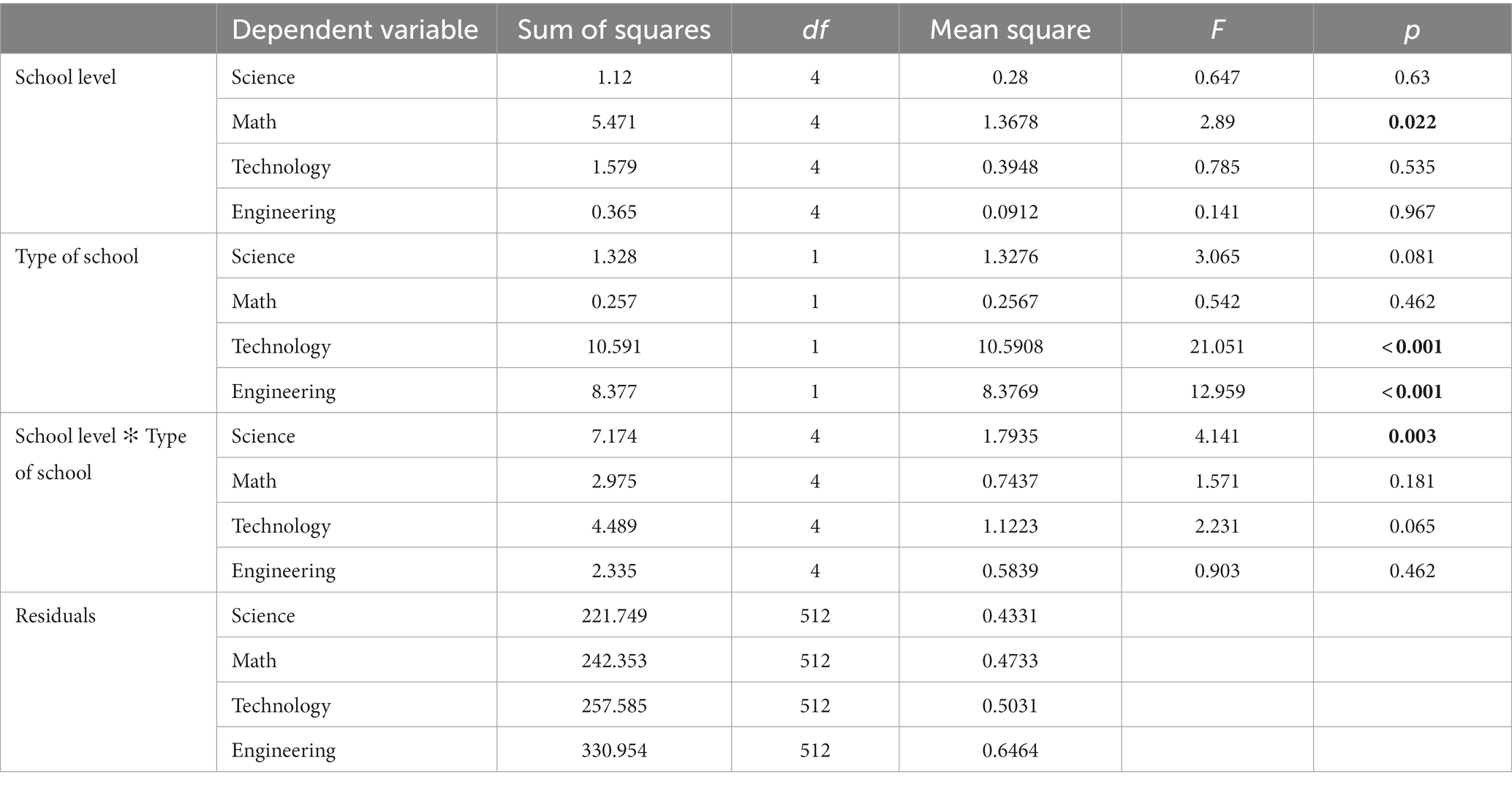Click the F value 12.959
Screen dimensions: 1512x785
point(1217,391)
